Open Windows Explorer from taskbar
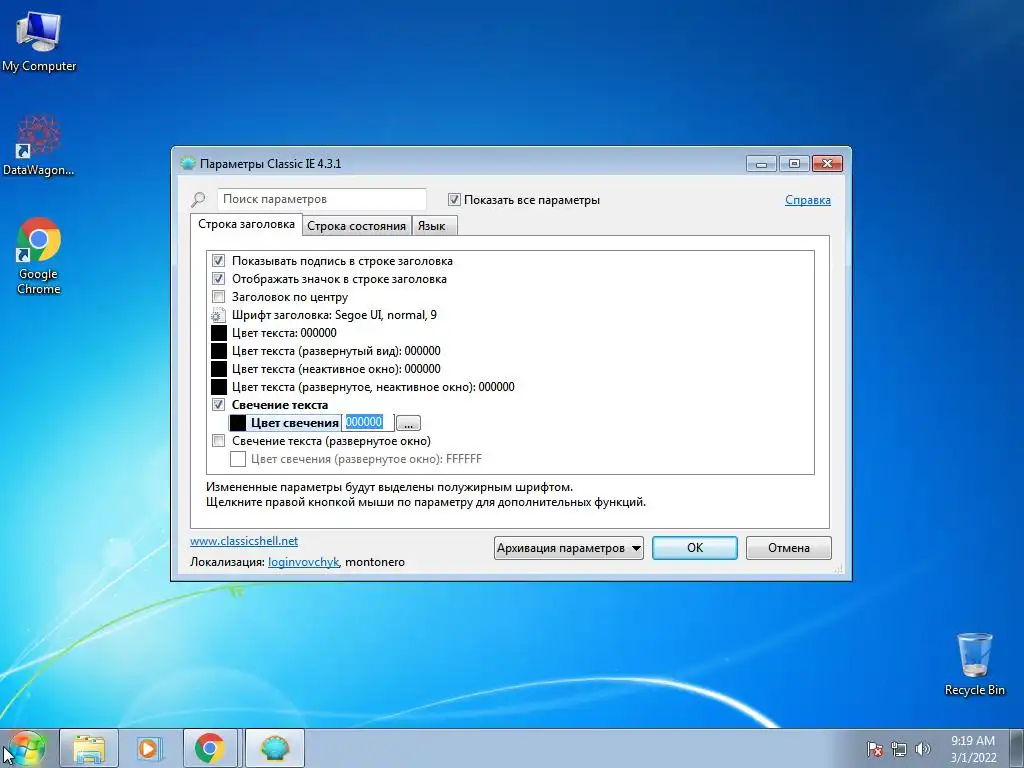 (x=89, y=748)
